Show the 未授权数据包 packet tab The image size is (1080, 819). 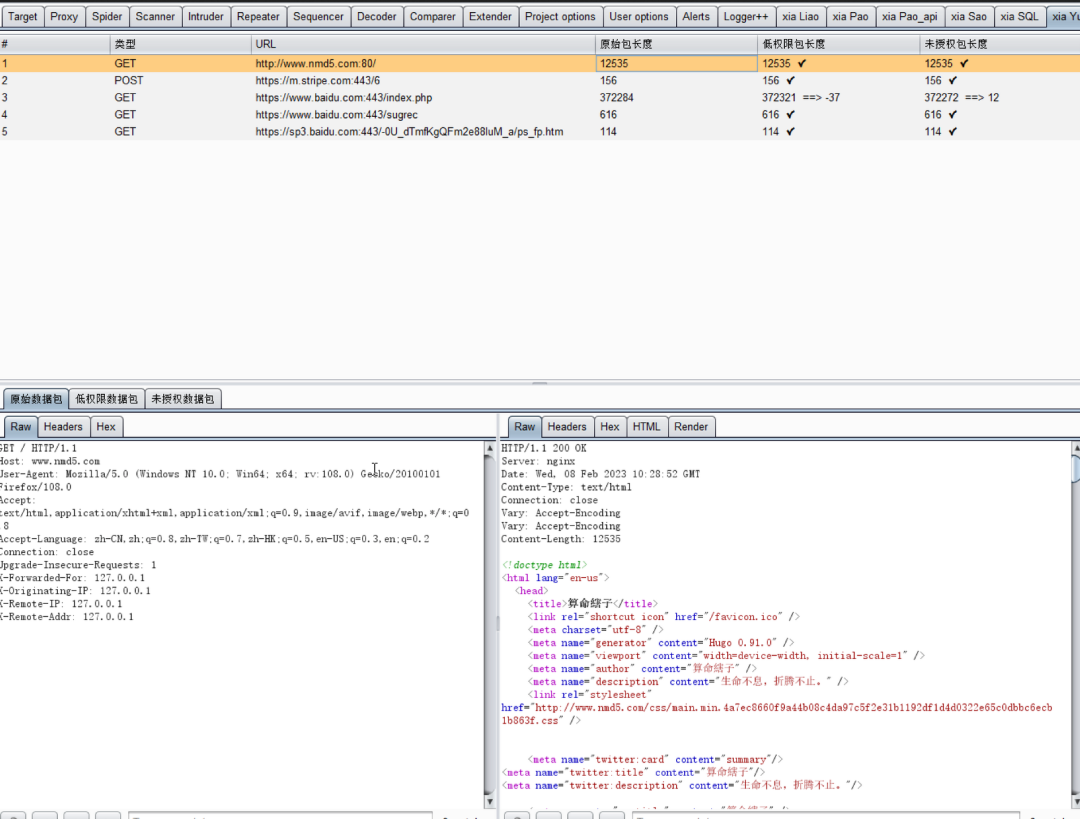pos(183,399)
